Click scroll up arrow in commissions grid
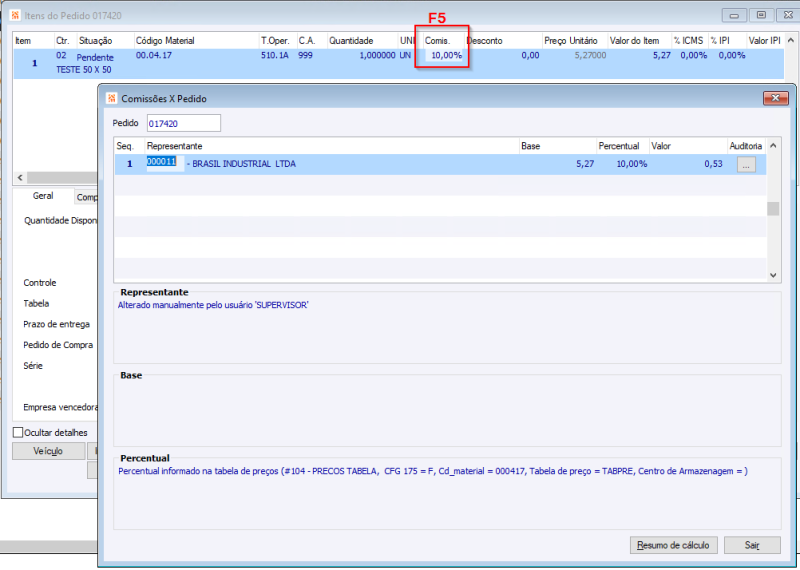Image resolution: width=800 pixels, height=570 pixels. point(773,146)
